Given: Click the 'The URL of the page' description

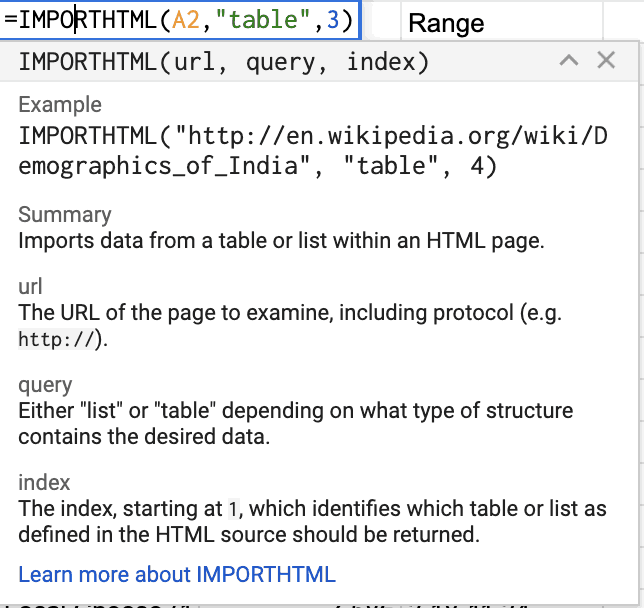Looking at the screenshot, I should pos(290,325).
